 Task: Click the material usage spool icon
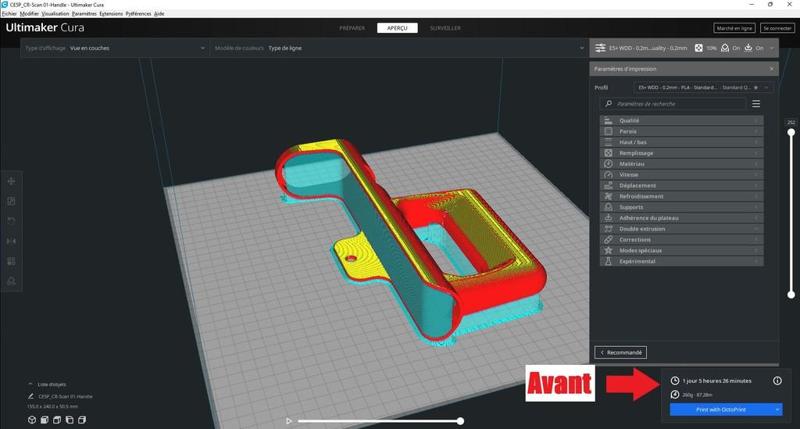(674, 394)
